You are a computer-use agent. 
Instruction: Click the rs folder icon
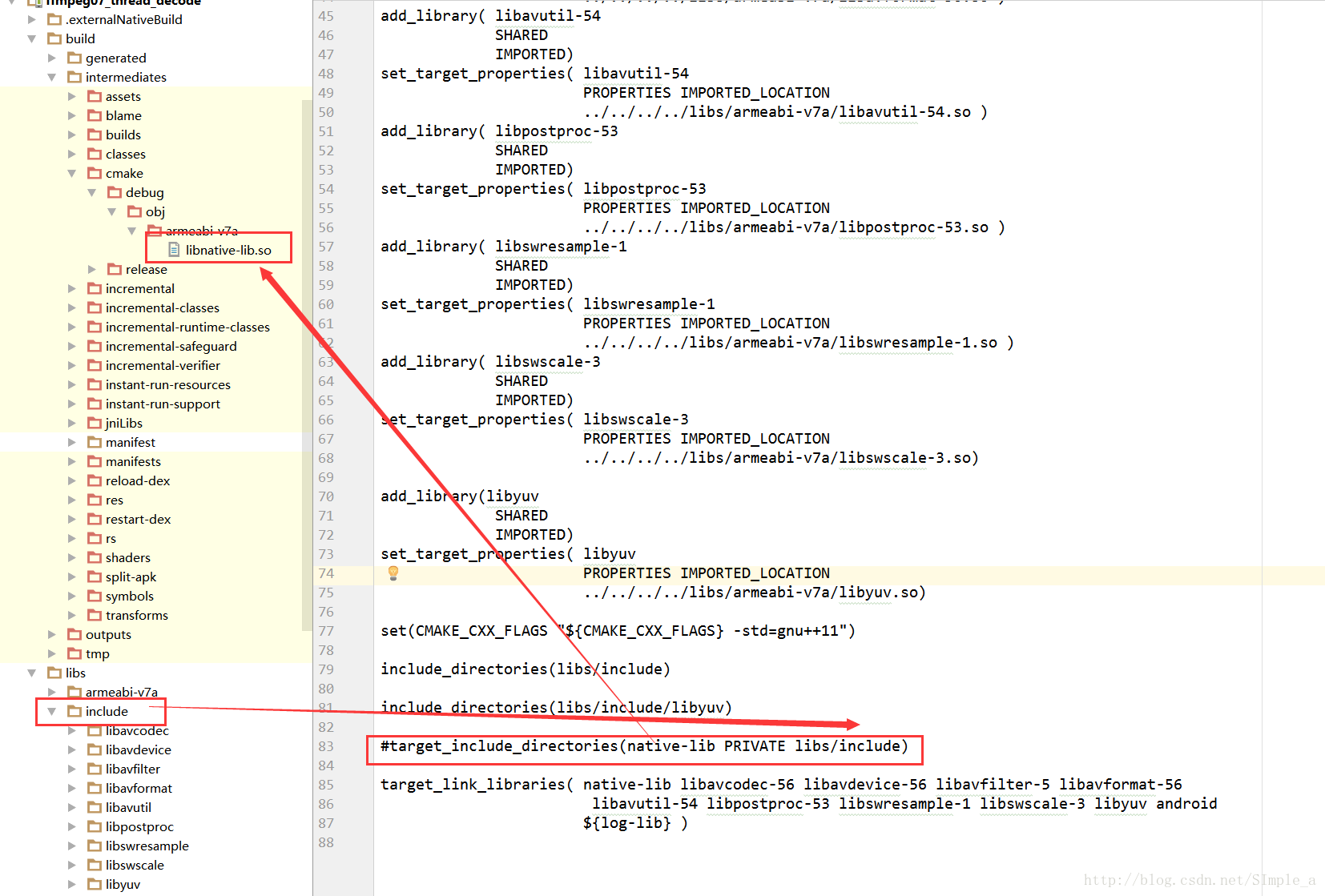point(95,538)
